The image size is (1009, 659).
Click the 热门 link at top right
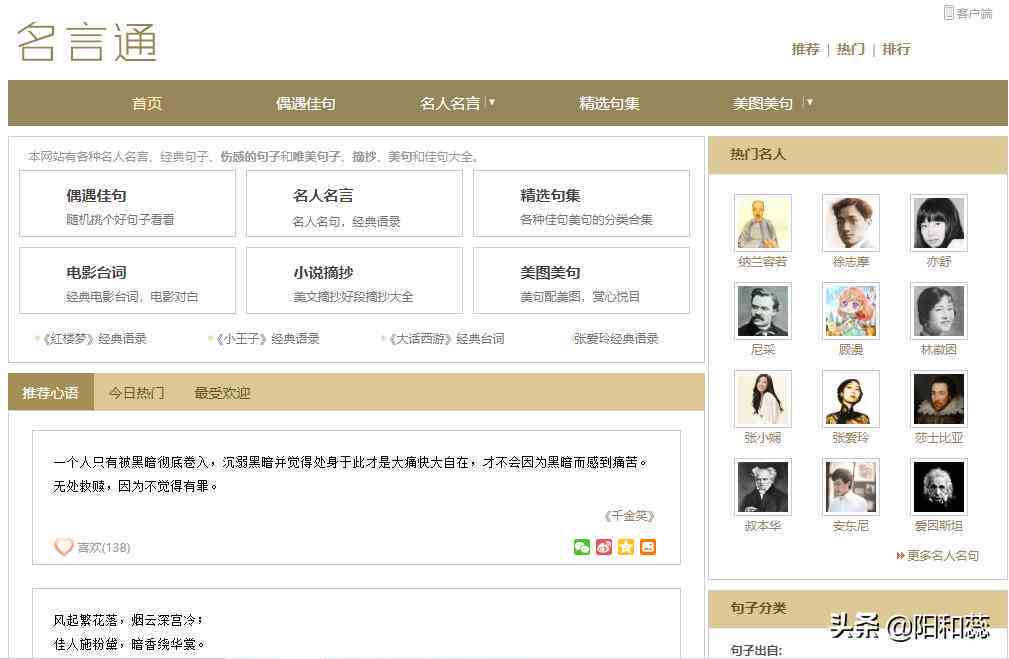pyautogui.click(x=850, y=49)
